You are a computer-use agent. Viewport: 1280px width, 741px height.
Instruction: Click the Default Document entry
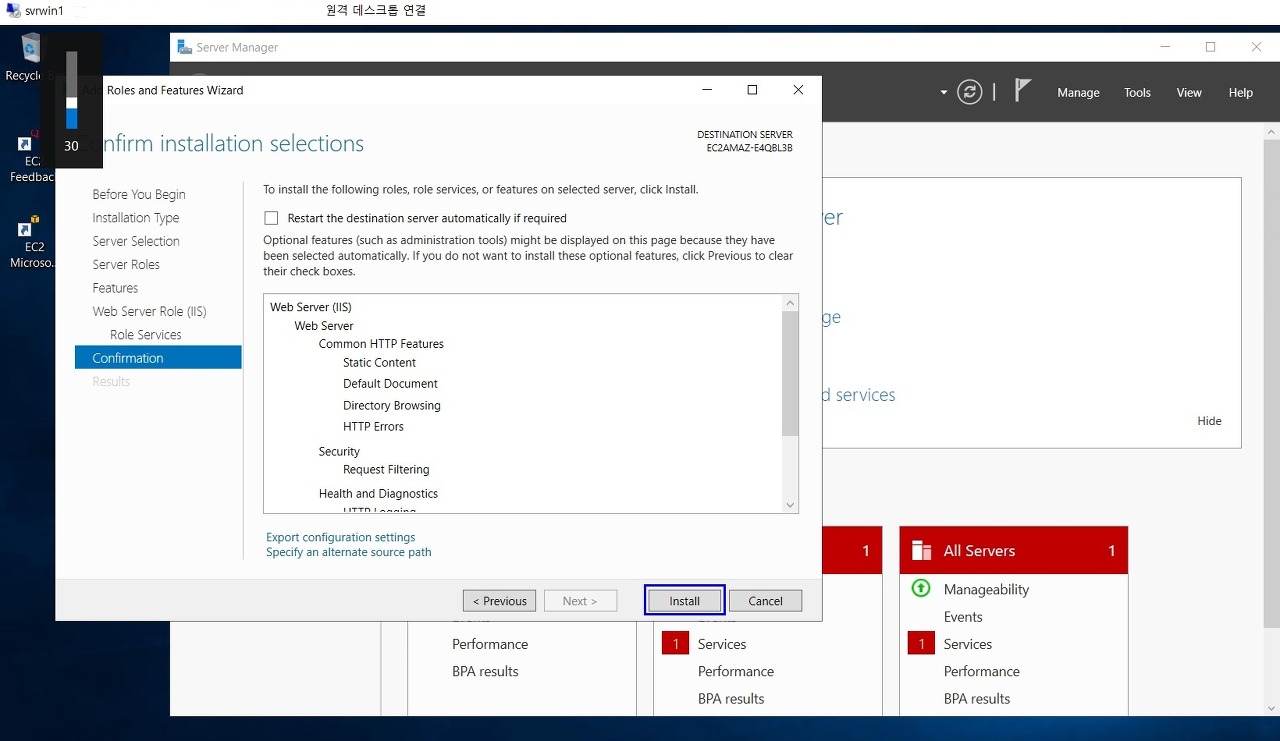pos(390,384)
